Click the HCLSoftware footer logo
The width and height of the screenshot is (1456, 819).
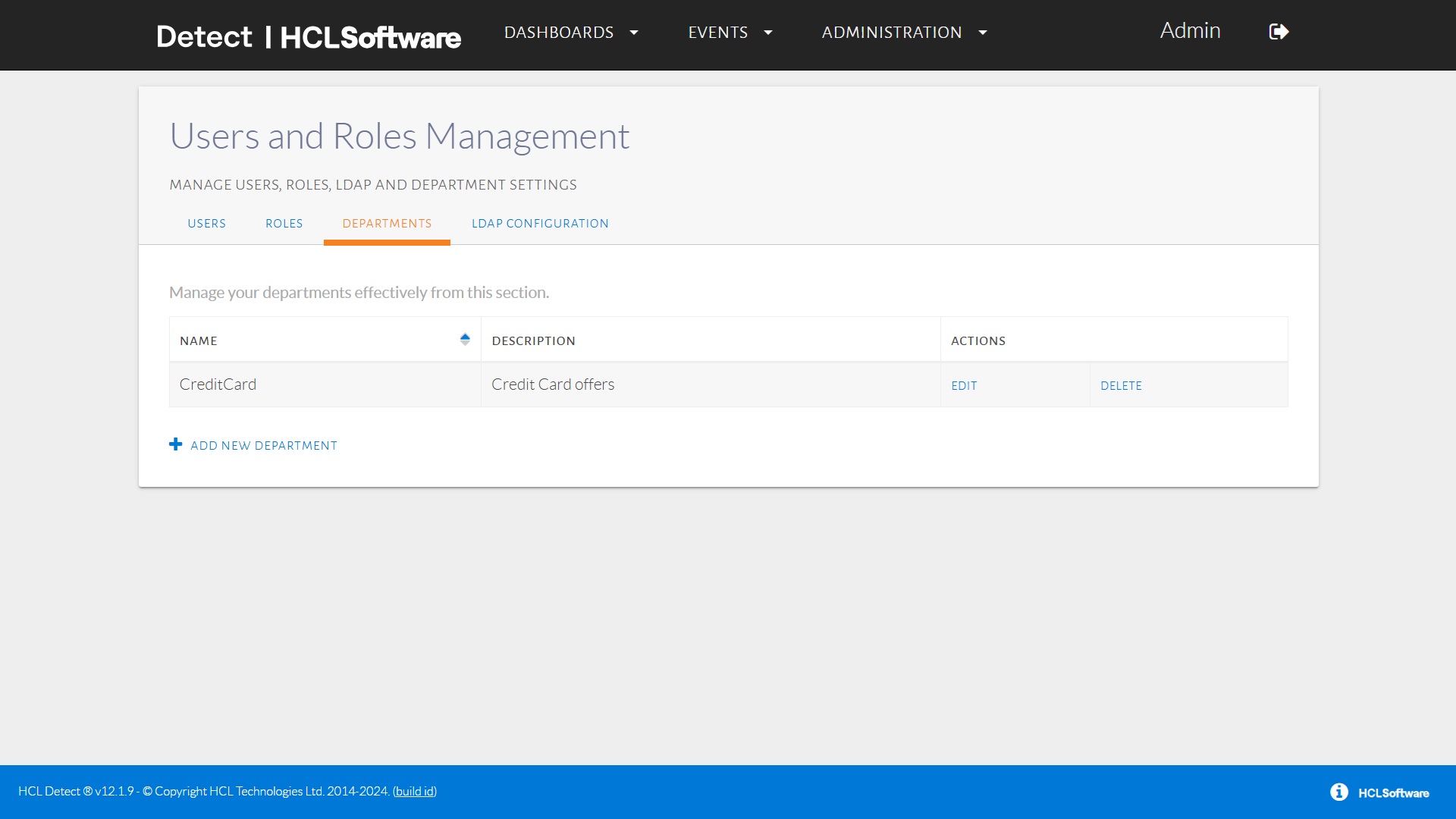pos(1393,793)
